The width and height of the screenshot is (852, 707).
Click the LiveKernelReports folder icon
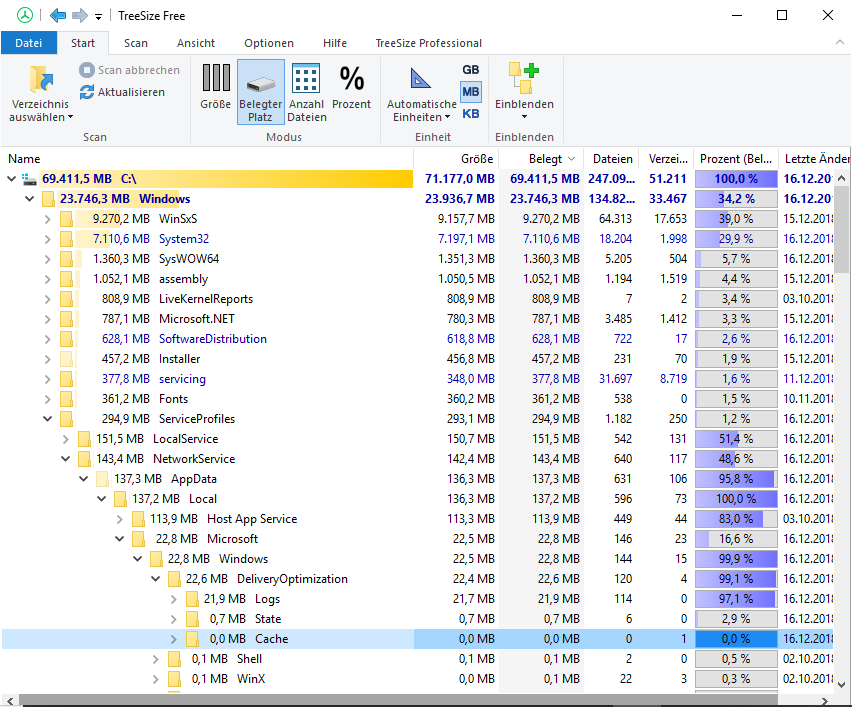66,299
